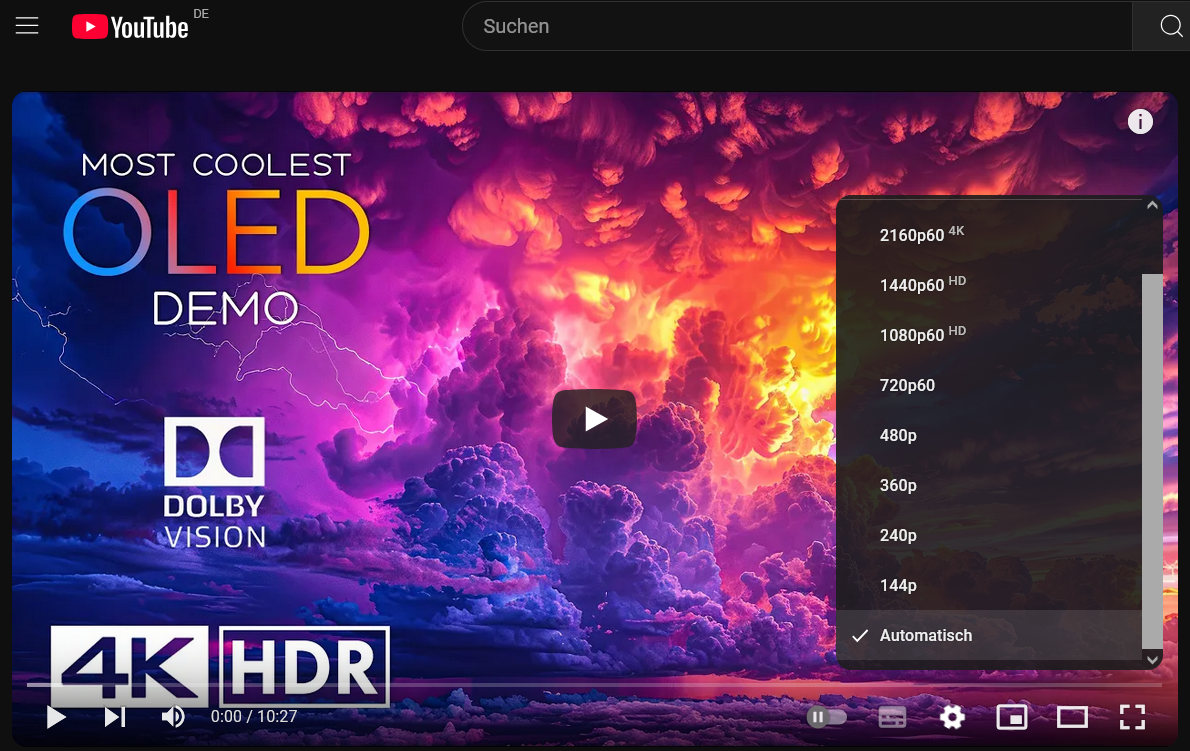Image resolution: width=1190 pixels, height=751 pixels.
Task: Click the video progress bar
Action: [x=594, y=684]
